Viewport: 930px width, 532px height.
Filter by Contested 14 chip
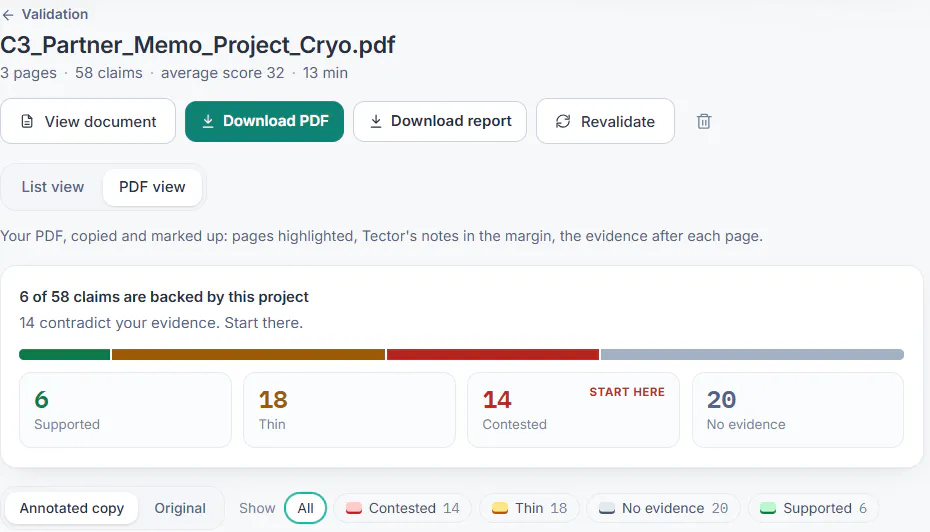pyautogui.click(x=403, y=508)
